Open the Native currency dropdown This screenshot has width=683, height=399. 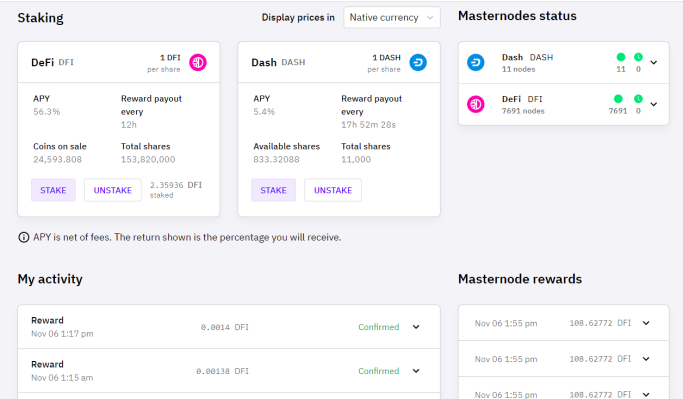point(392,17)
